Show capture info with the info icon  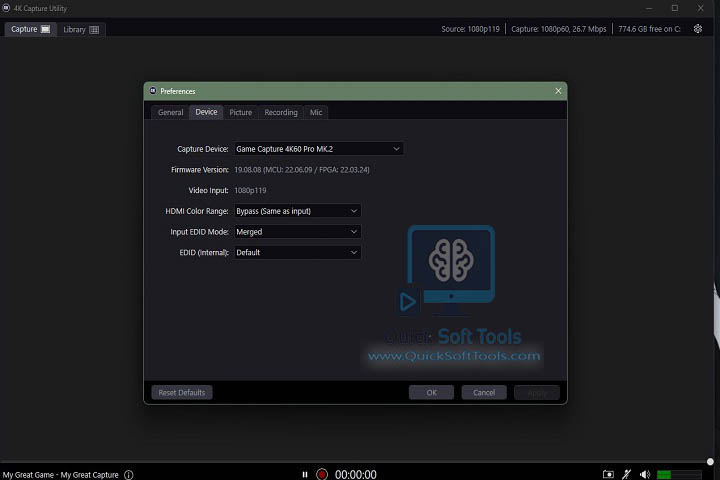(129, 474)
